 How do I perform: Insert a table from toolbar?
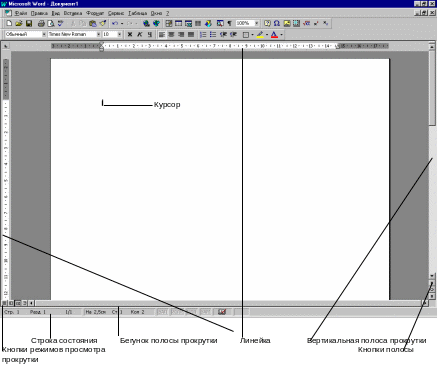click(179, 23)
